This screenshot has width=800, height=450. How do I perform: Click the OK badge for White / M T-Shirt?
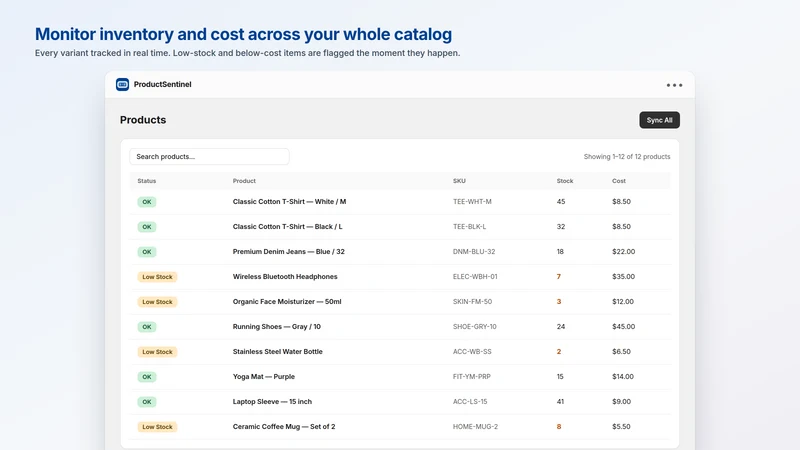pos(146,202)
